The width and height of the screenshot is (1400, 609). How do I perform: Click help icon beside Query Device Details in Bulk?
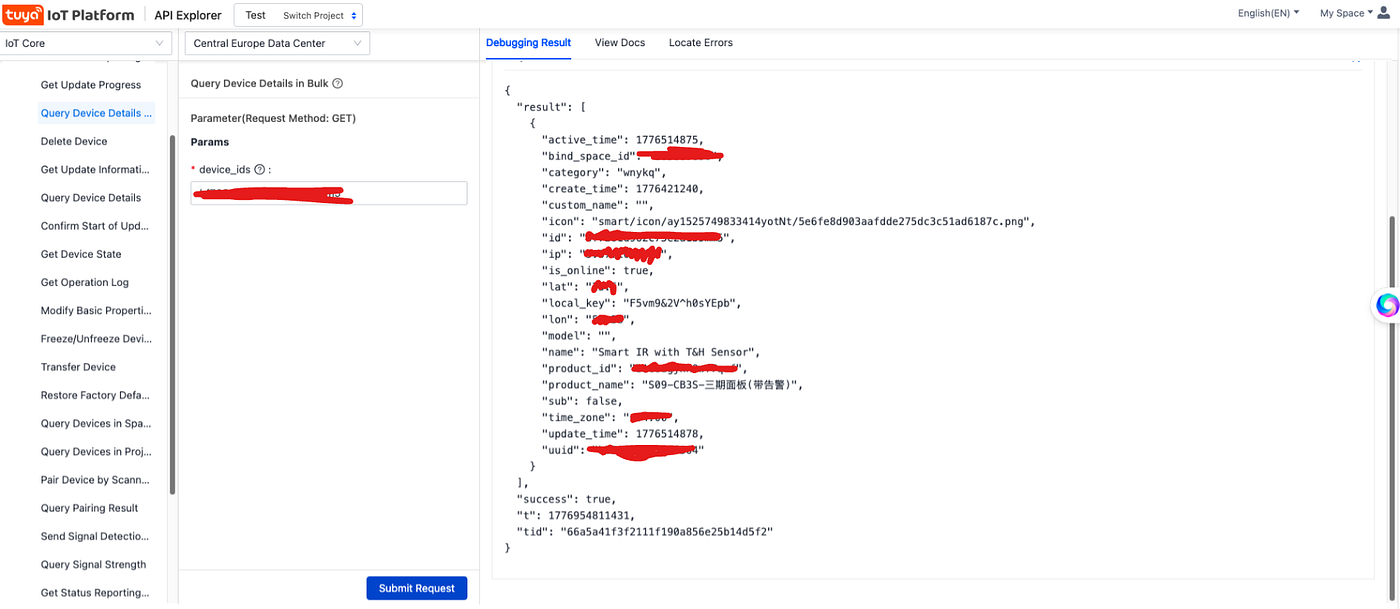[x=338, y=84]
